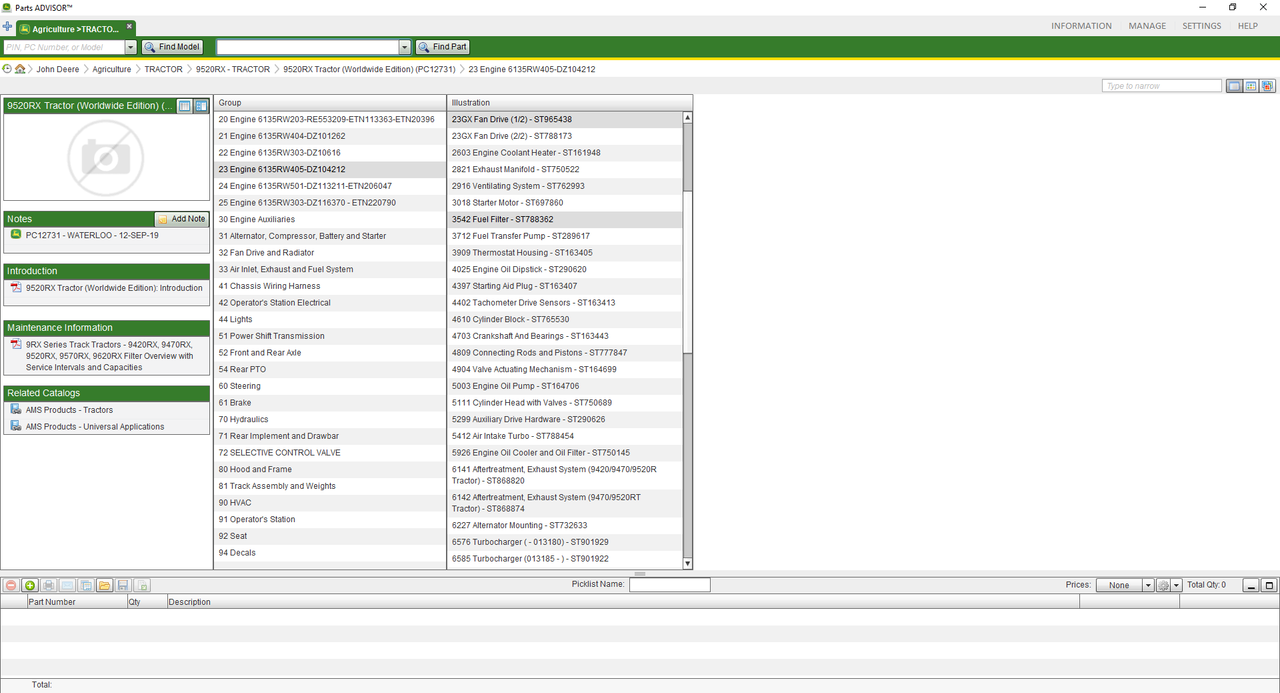Minimize the picklist panel

tap(1251, 585)
